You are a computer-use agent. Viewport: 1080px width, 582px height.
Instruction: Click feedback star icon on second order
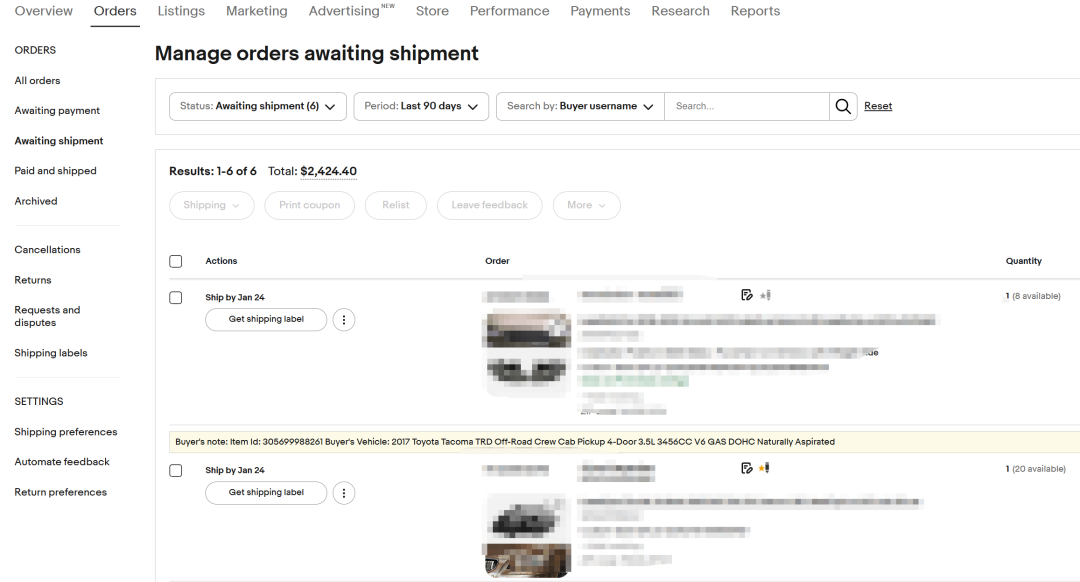point(765,468)
